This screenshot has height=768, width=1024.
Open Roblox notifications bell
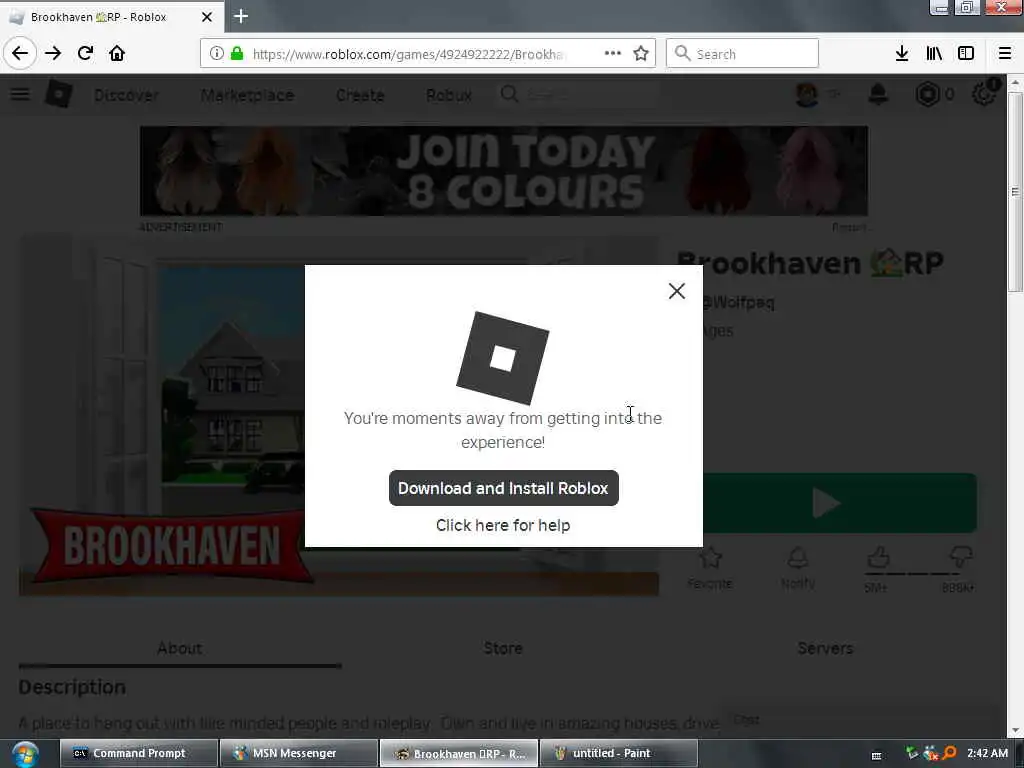pyautogui.click(x=878, y=95)
